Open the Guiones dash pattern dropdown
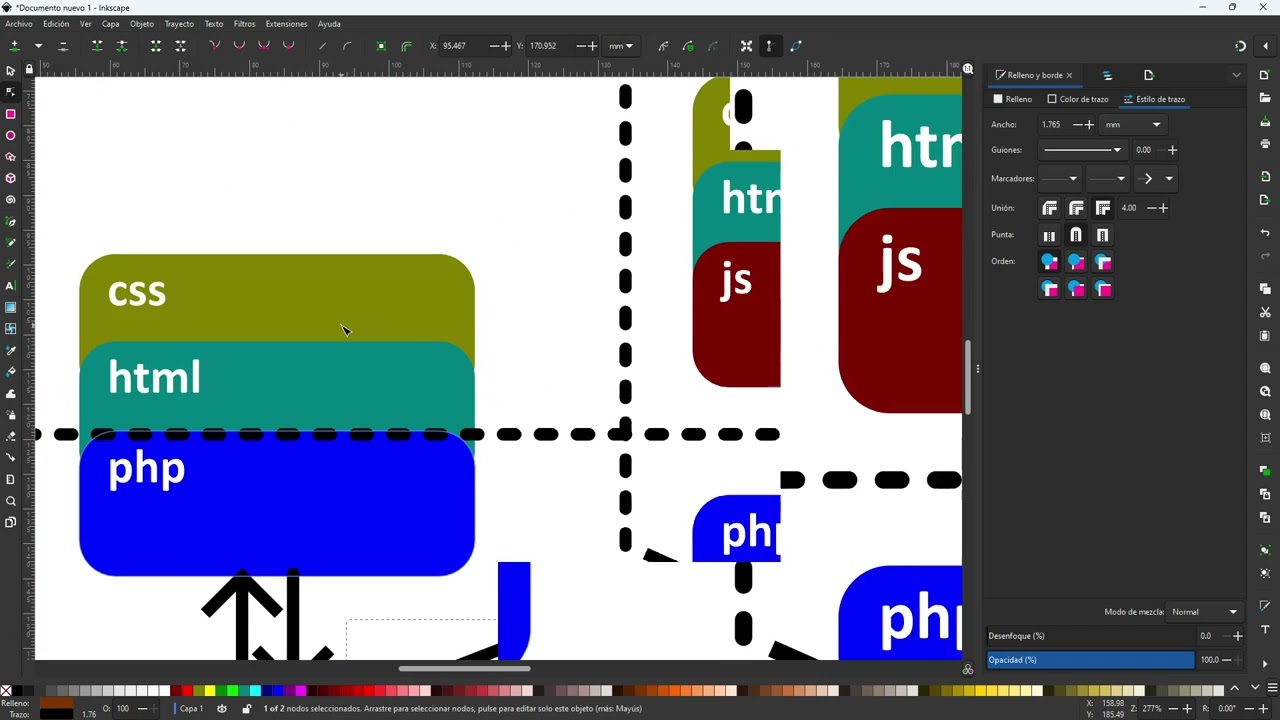Screen dimensions: 1280x720 pos(1081,150)
